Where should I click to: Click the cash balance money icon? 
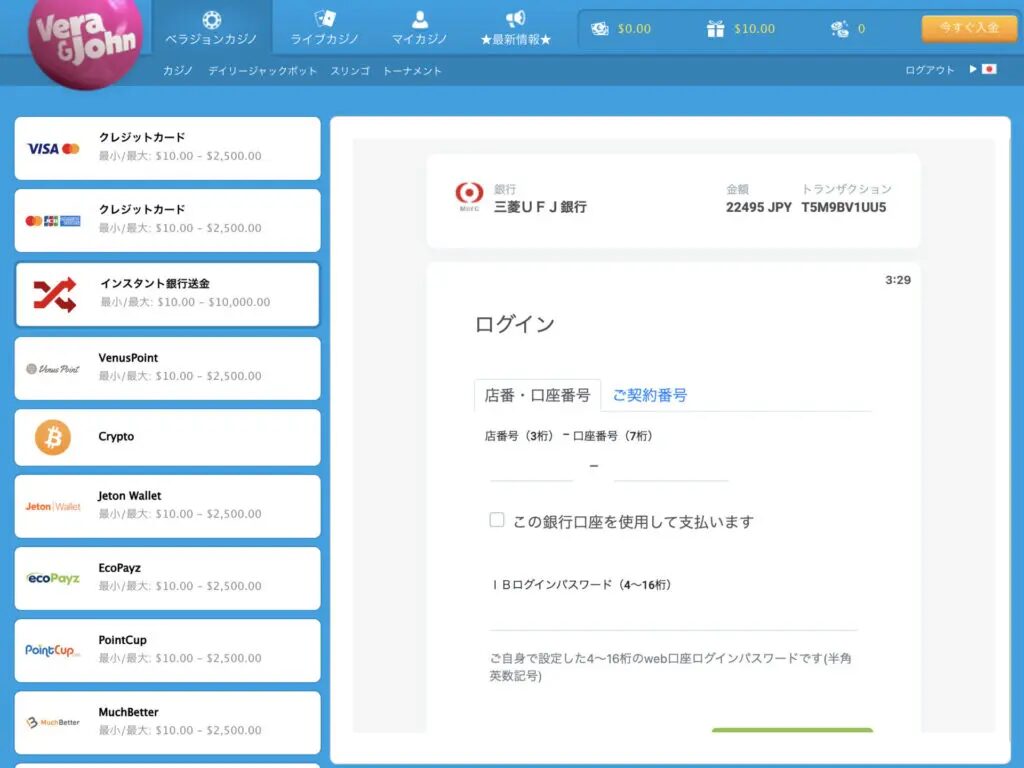click(x=600, y=29)
